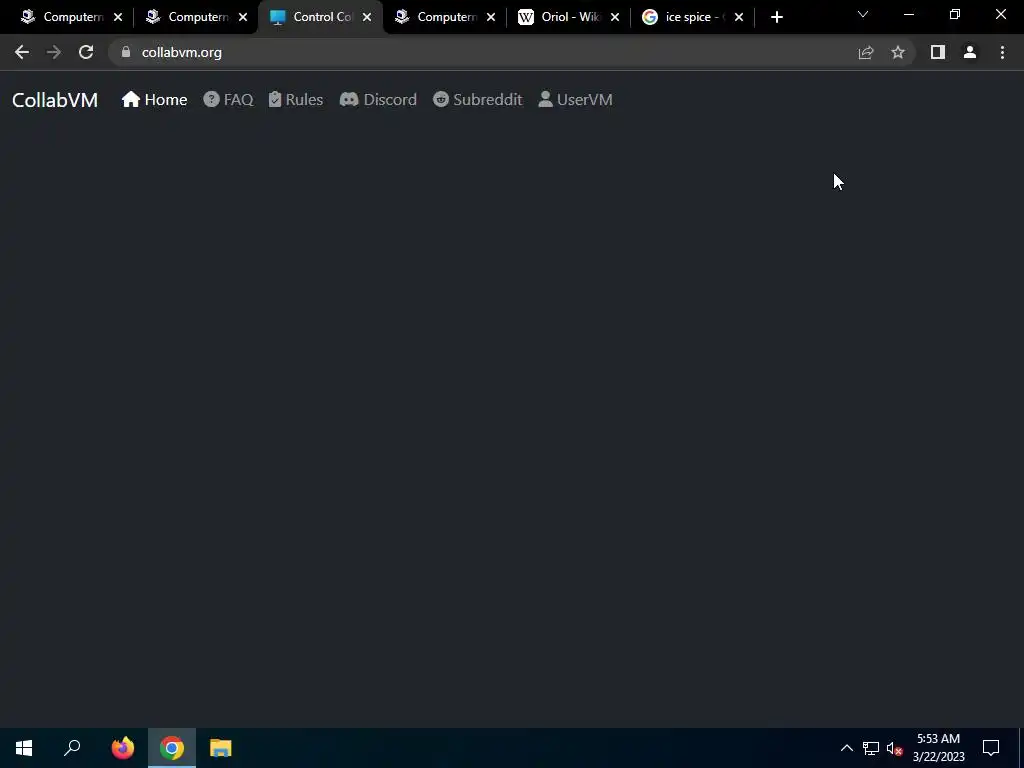Click the browser forward arrow
Screen dimensions: 1024x768
(54, 52)
